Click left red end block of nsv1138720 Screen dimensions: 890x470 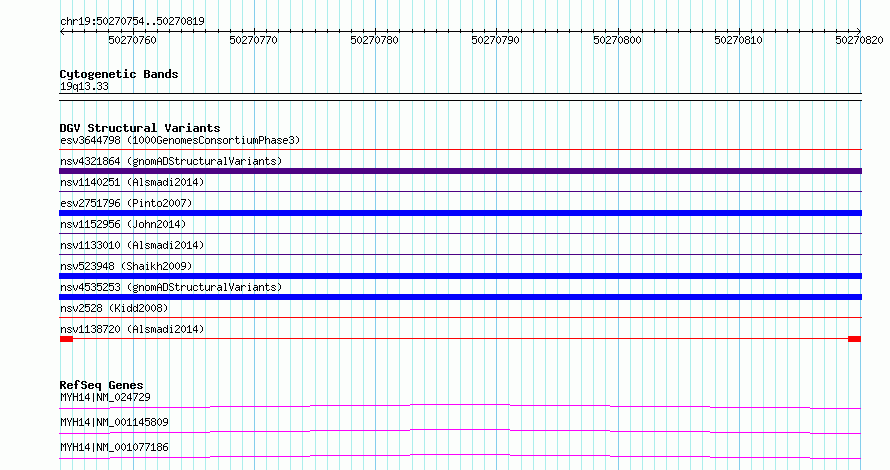(x=66, y=339)
